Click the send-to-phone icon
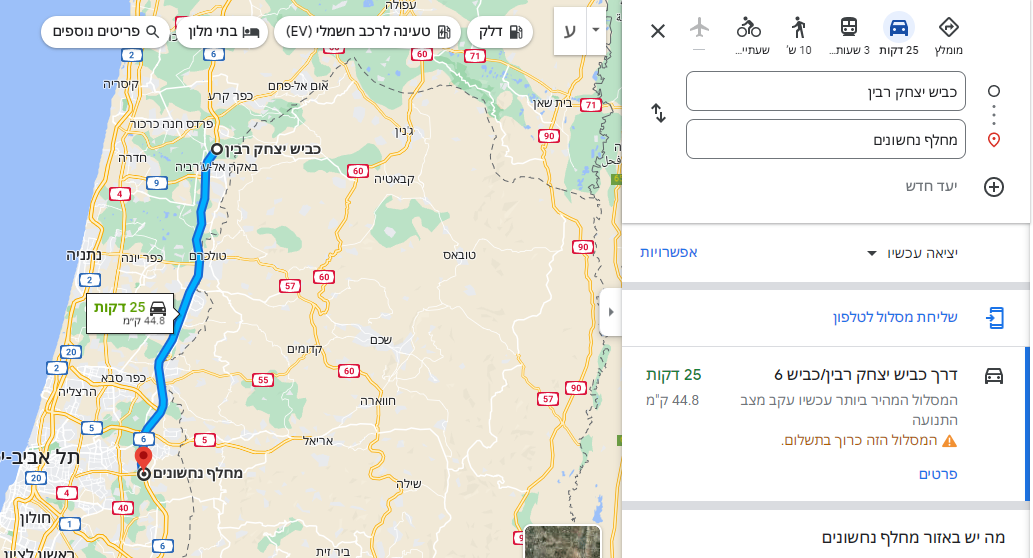 tap(994, 318)
